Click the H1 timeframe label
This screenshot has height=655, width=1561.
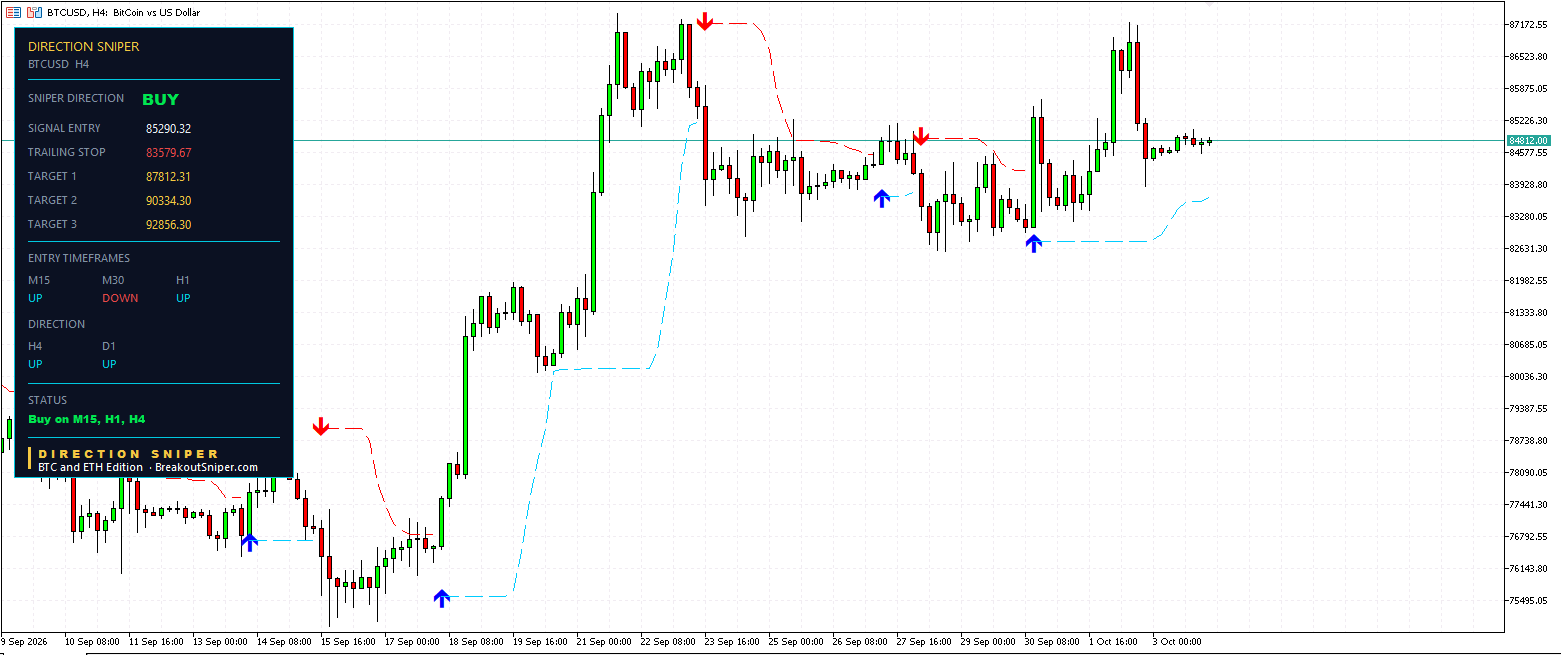point(183,280)
